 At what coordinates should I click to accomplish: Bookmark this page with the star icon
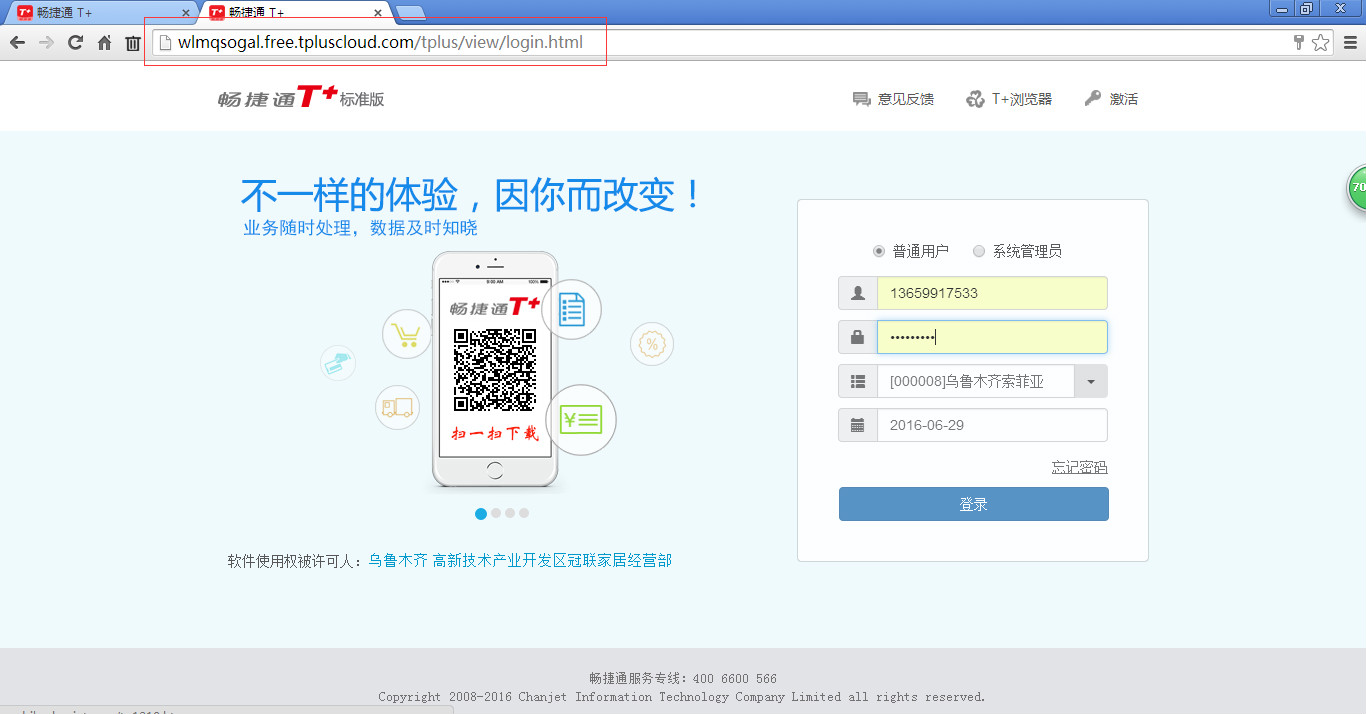(x=1320, y=42)
